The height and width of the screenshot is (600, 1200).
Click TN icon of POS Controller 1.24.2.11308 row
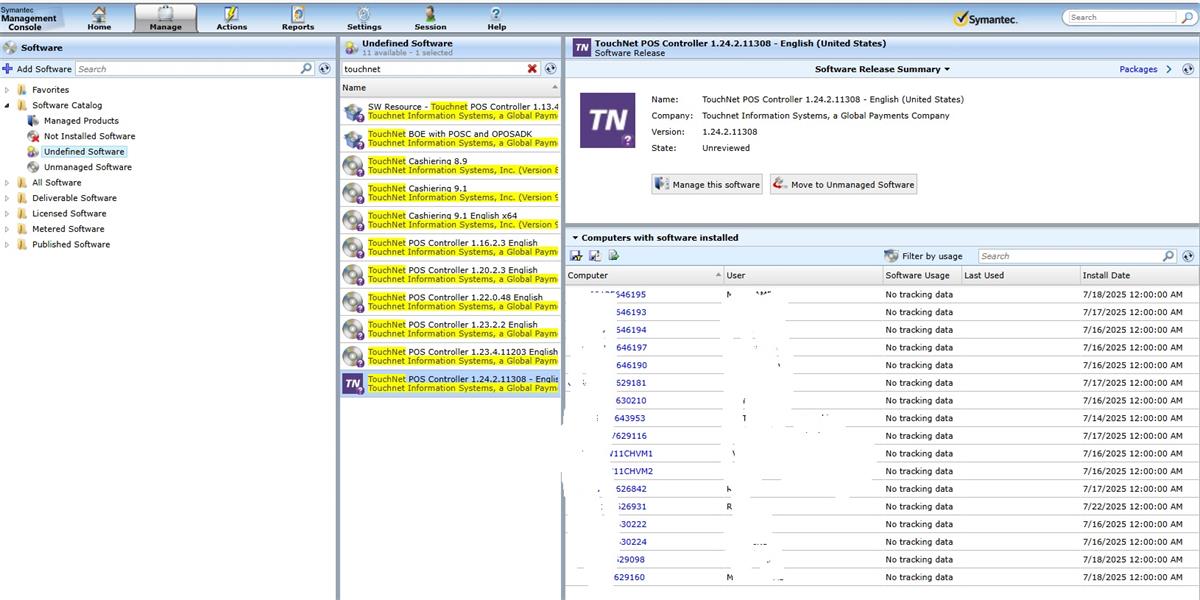point(353,383)
